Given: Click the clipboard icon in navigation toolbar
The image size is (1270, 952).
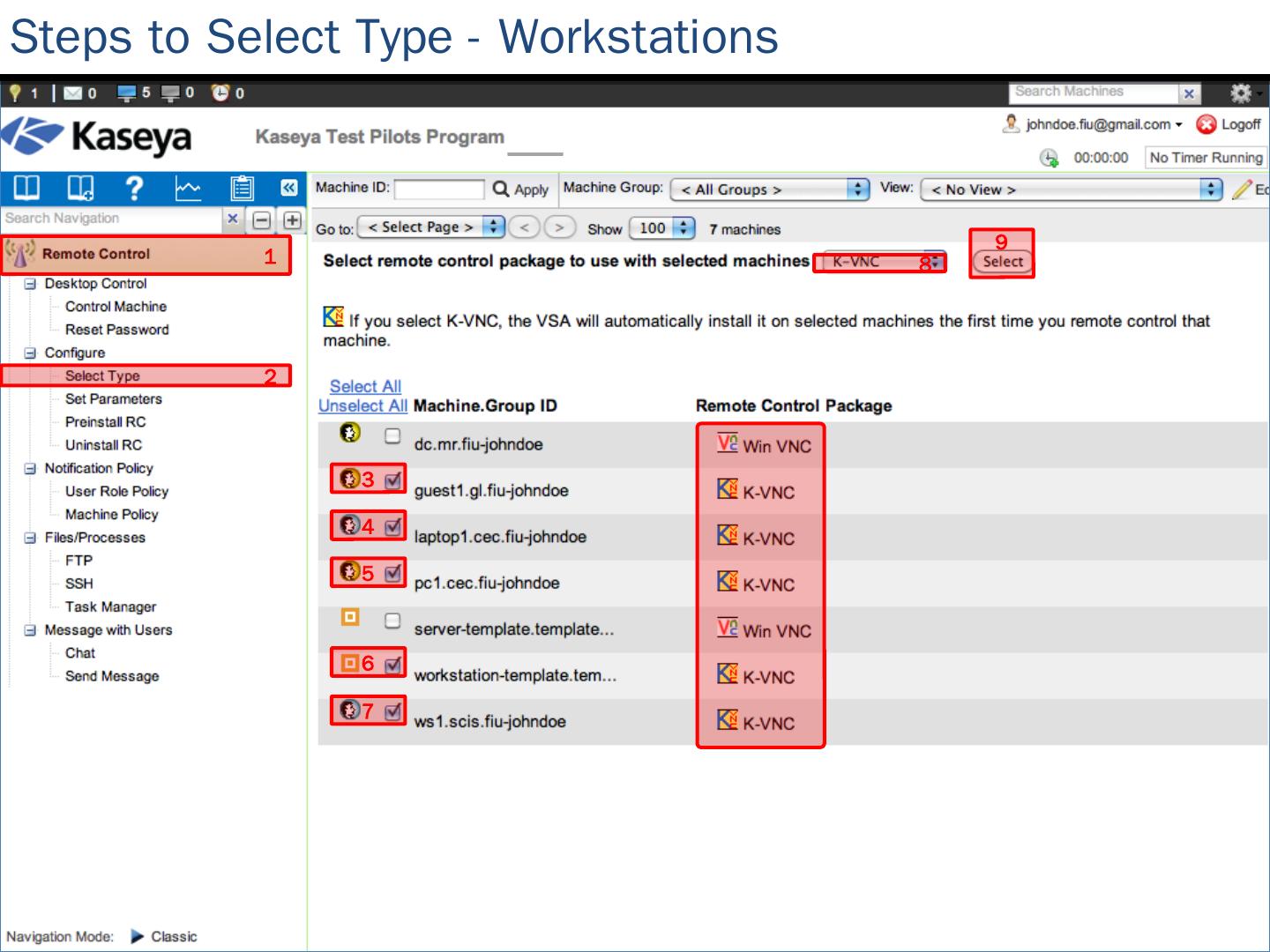Looking at the screenshot, I should pos(241,188).
